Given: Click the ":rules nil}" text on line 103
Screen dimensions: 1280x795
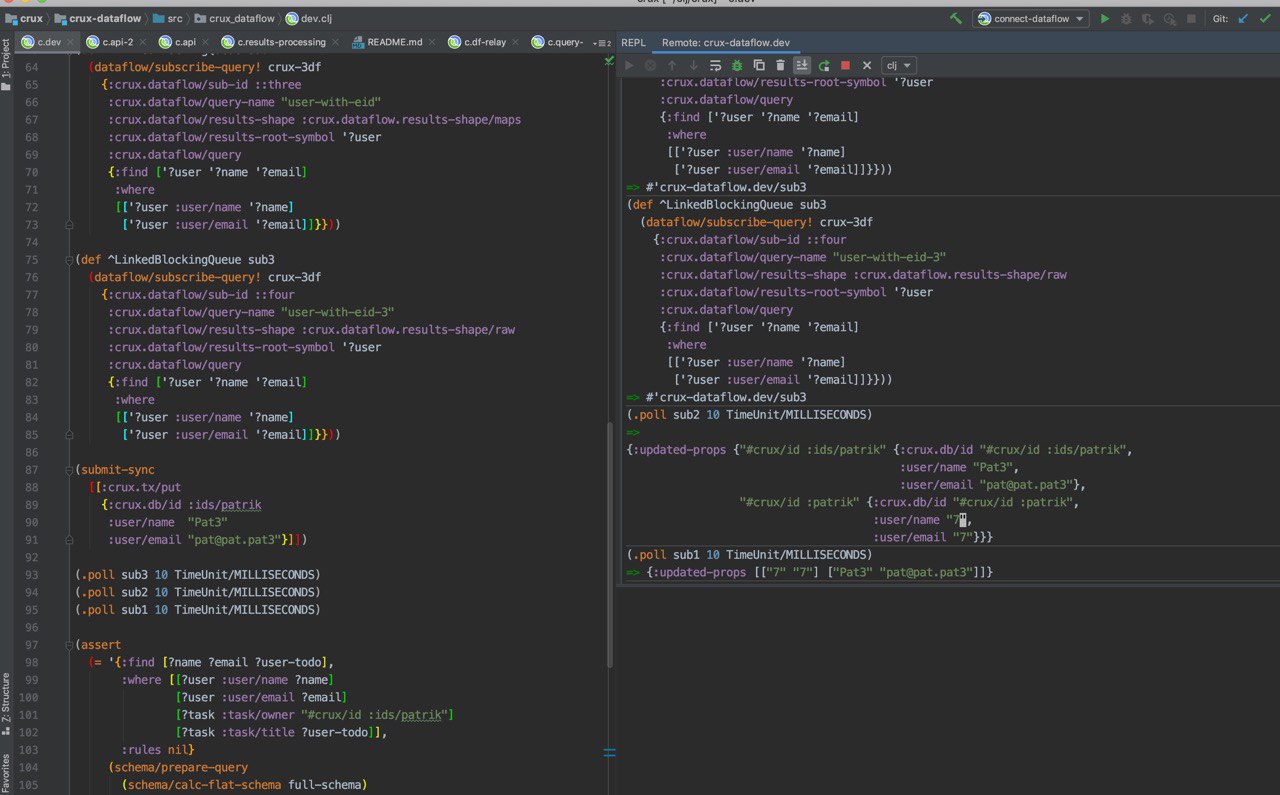Looking at the screenshot, I should click(x=157, y=750).
